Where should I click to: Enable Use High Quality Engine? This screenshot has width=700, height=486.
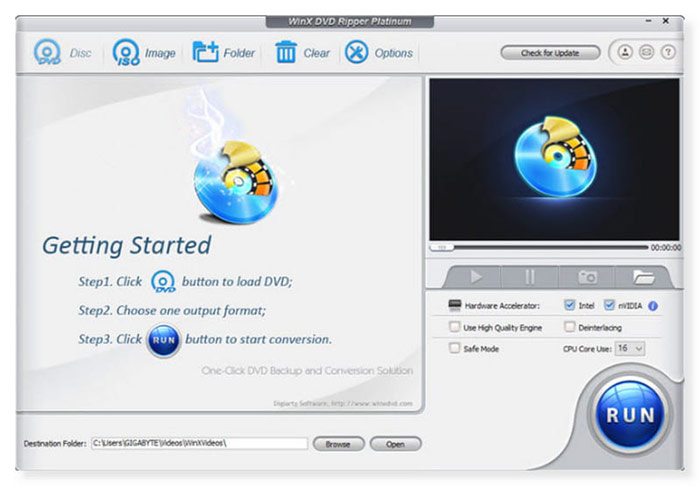(x=454, y=327)
